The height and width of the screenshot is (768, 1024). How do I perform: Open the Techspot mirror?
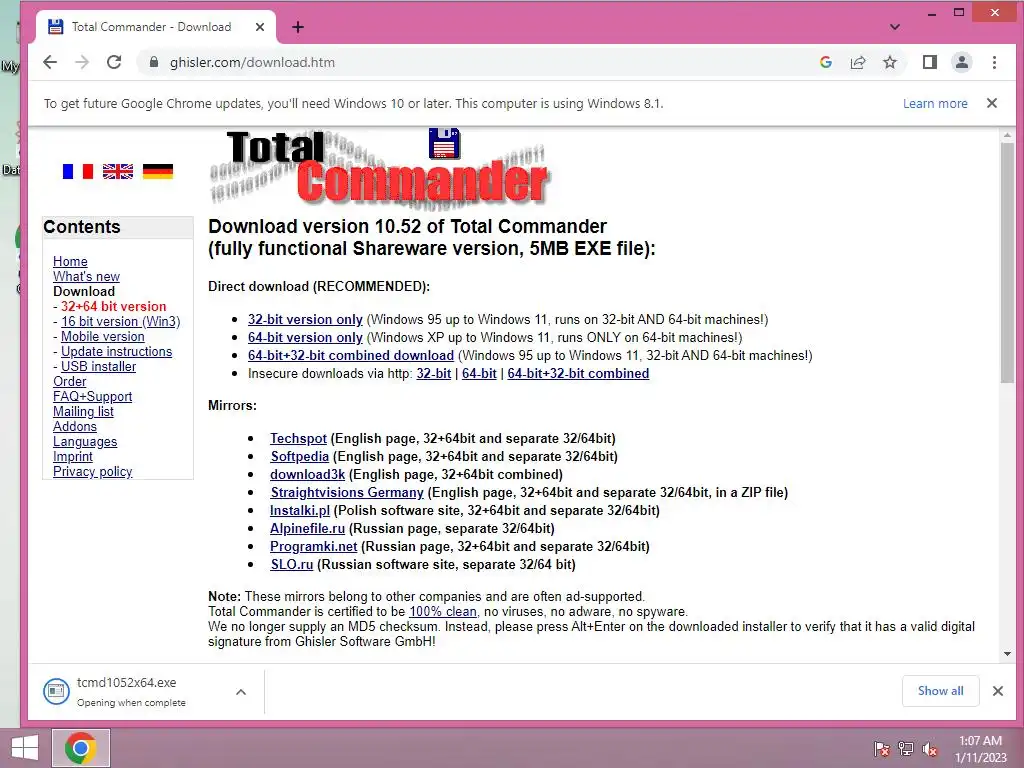point(298,438)
